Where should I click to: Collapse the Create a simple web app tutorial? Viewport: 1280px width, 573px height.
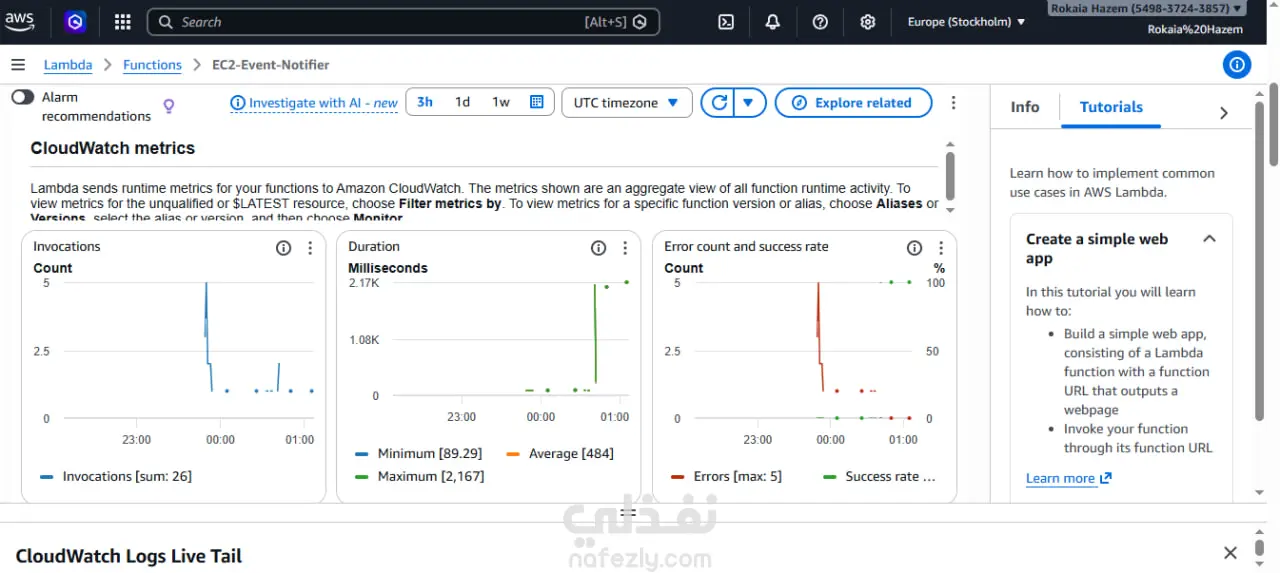1209,239
